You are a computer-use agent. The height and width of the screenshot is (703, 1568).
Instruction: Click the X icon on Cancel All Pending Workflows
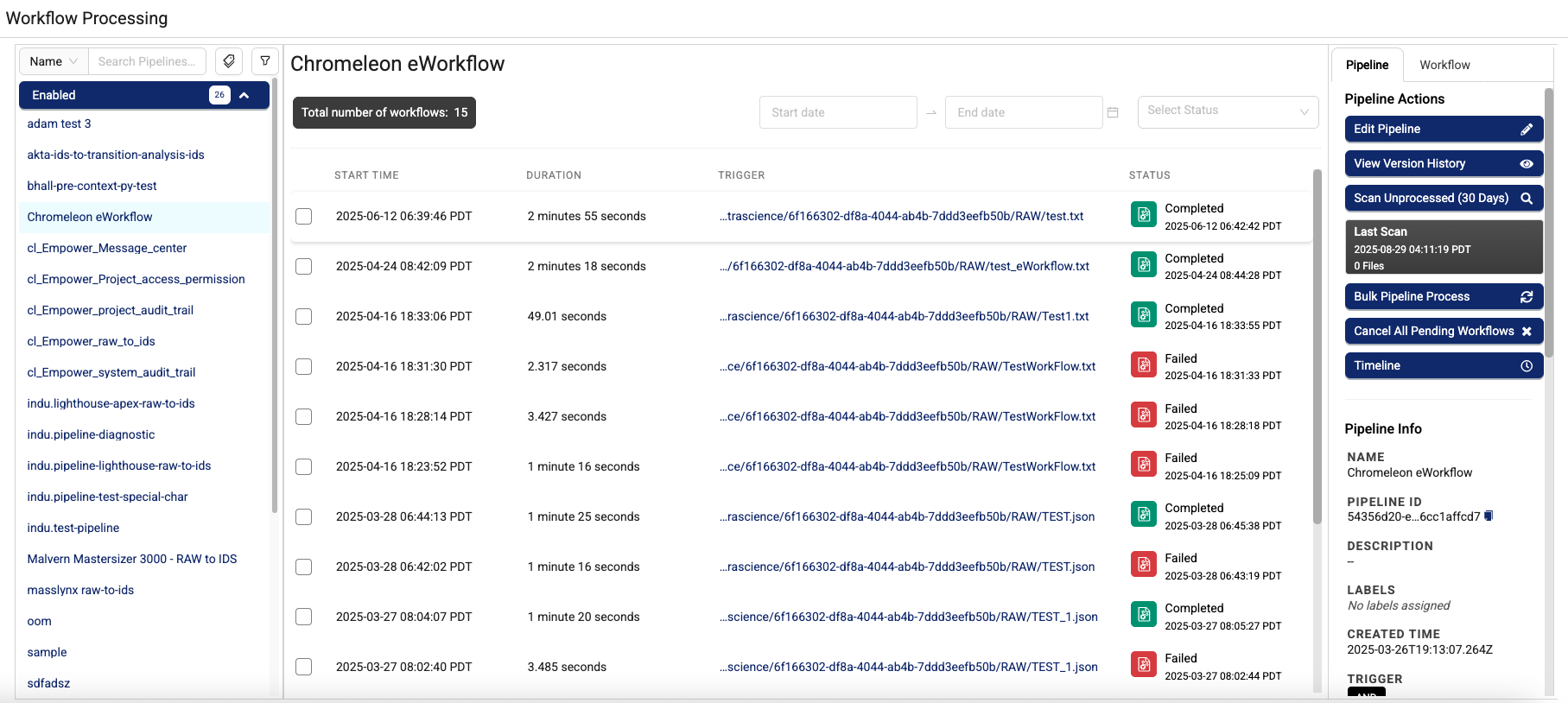(1527, 331)
